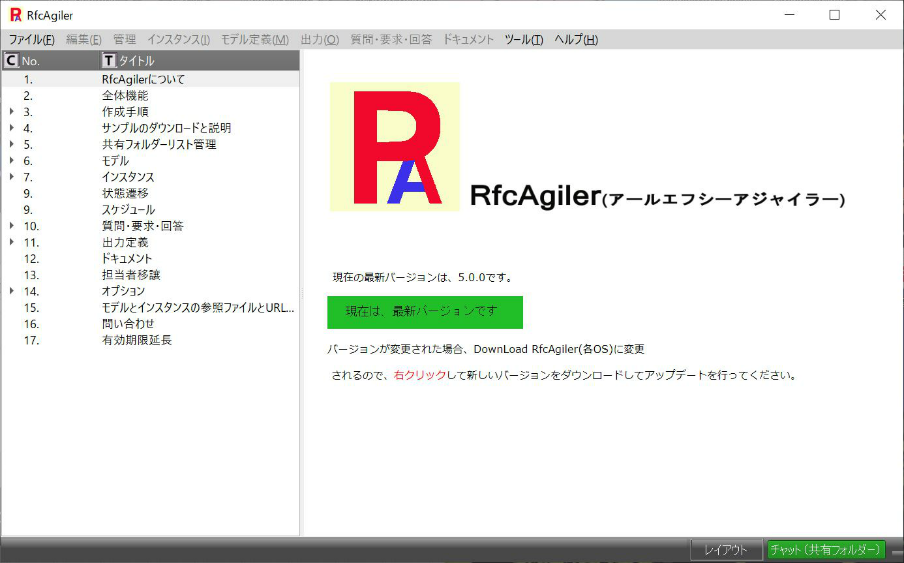Expand item 6 モデル
This screenshot has width=904, height=563.
[12, 160]
